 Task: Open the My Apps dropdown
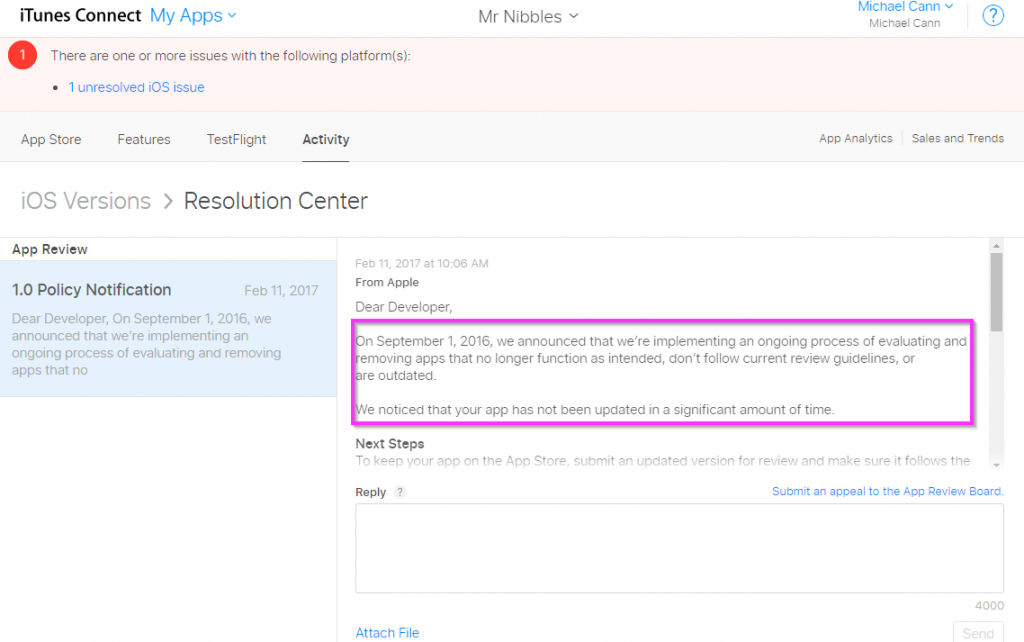(193, 15)
